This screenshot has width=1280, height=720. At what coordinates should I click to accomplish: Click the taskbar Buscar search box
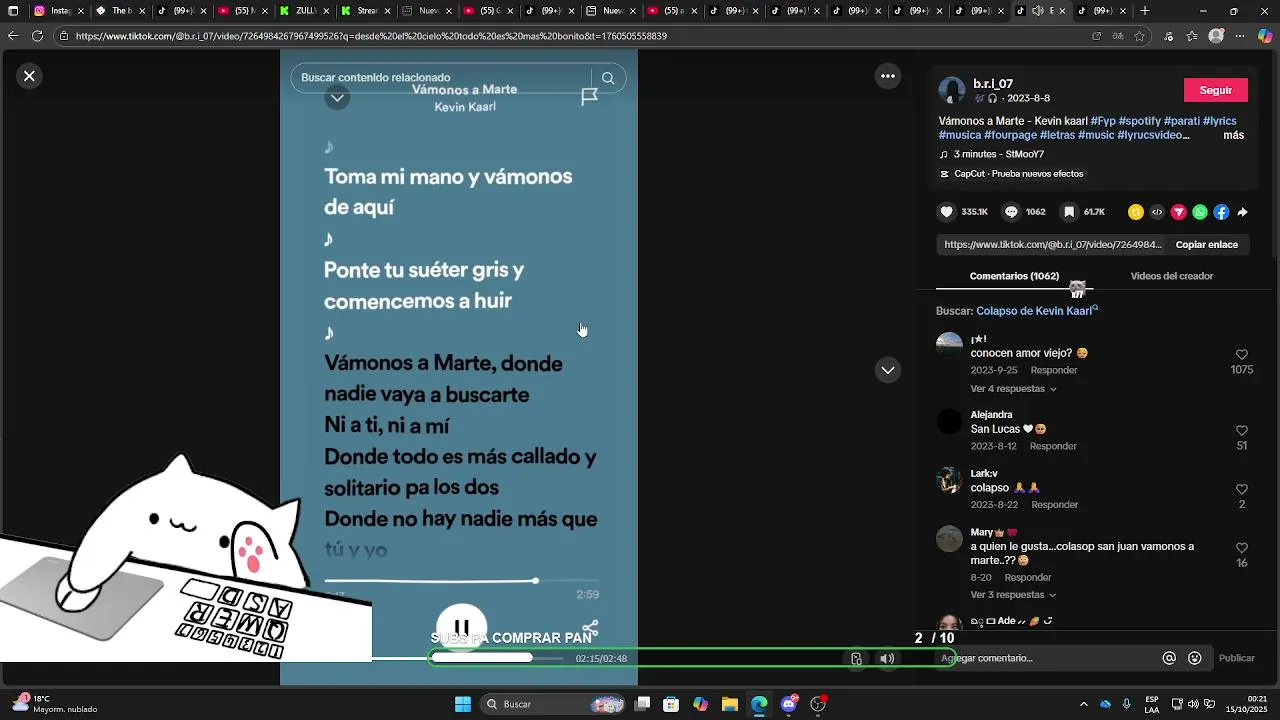(x=553, y=704)
